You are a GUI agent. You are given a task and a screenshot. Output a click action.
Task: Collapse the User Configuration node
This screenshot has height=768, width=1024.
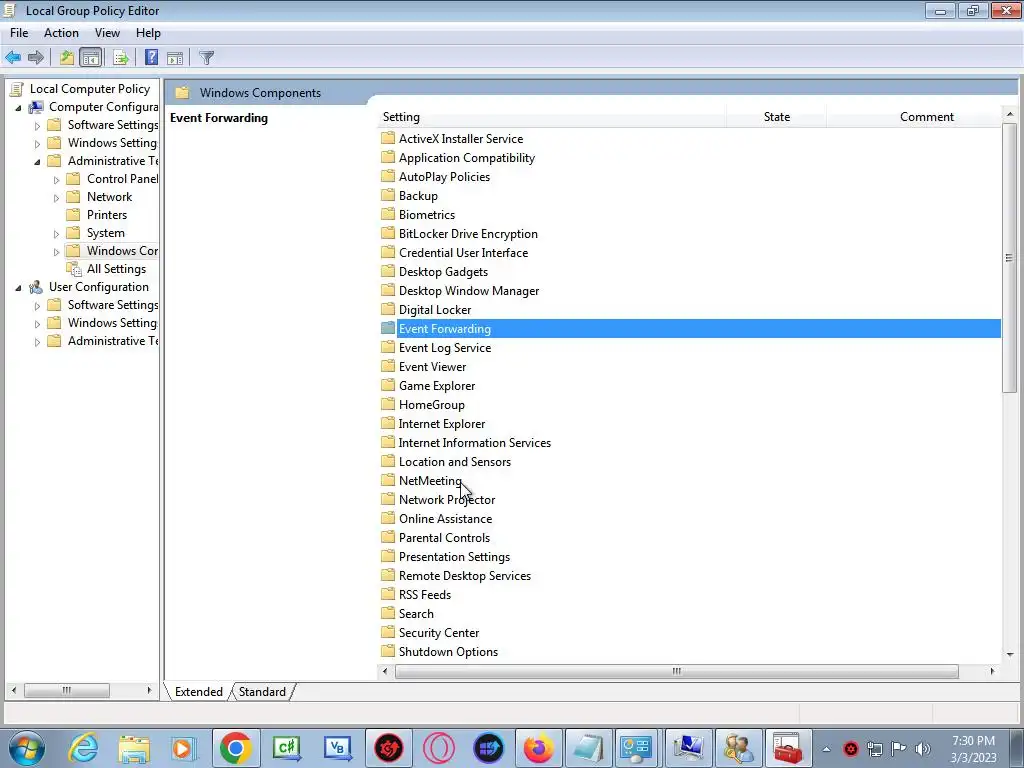click(x=18, y=288)
